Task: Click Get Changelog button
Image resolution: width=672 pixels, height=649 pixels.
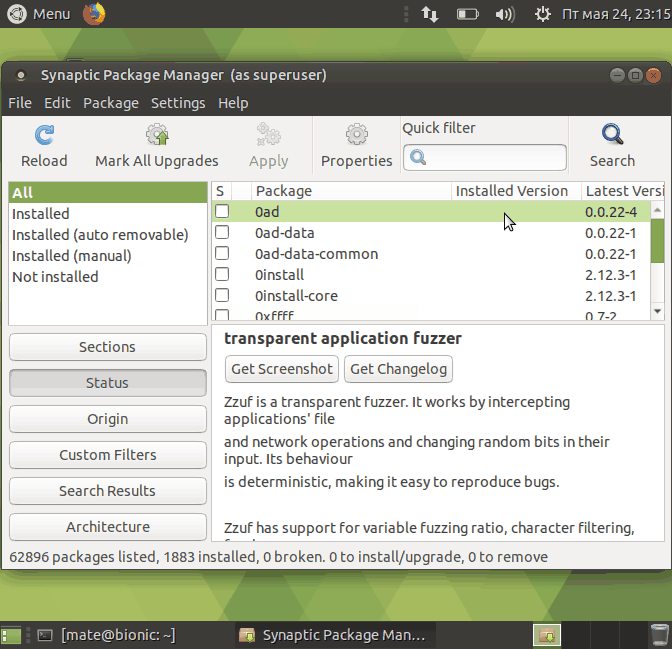Action: (x=398, y=369)
